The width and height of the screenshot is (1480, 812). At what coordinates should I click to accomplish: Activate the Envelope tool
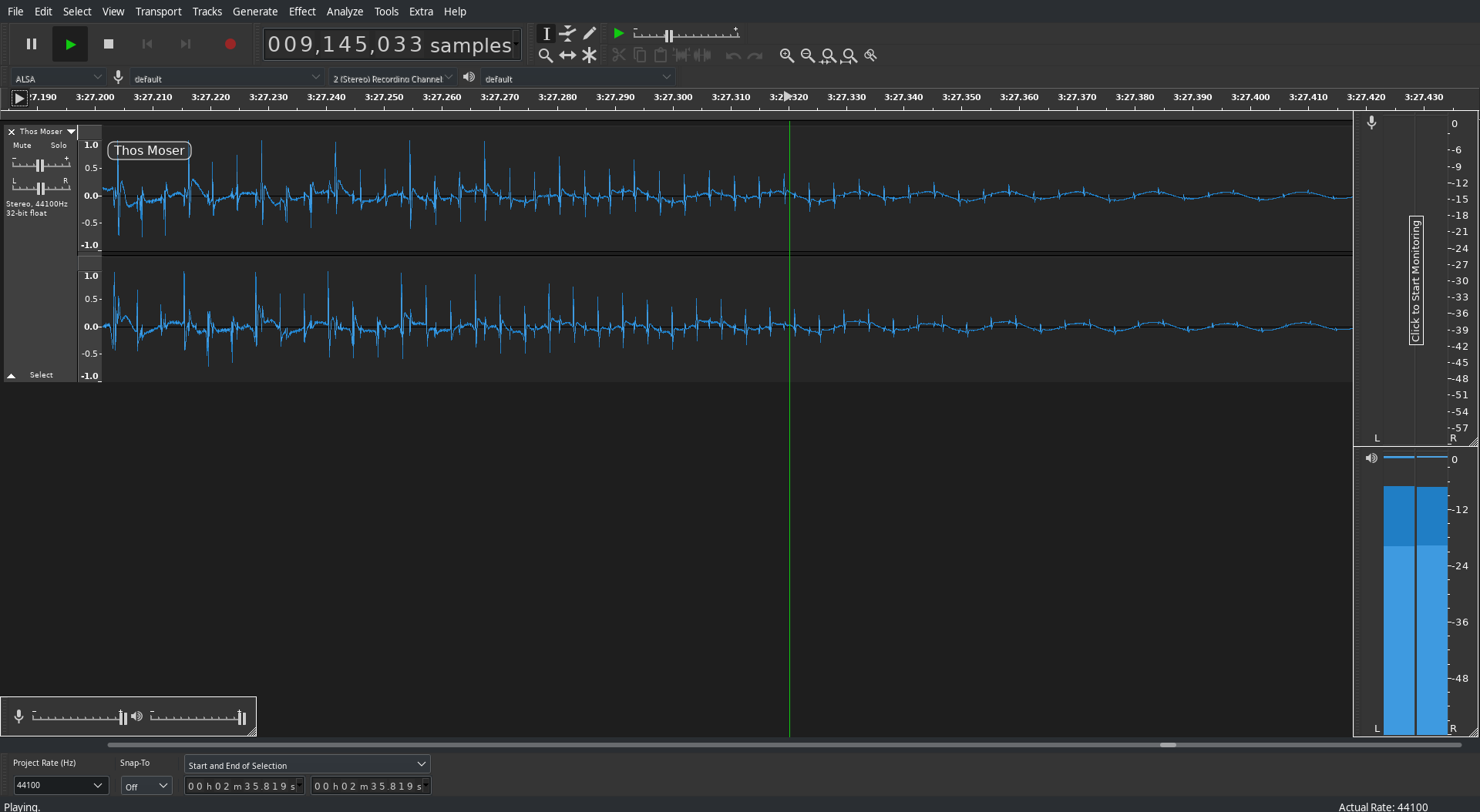(567, 34)
